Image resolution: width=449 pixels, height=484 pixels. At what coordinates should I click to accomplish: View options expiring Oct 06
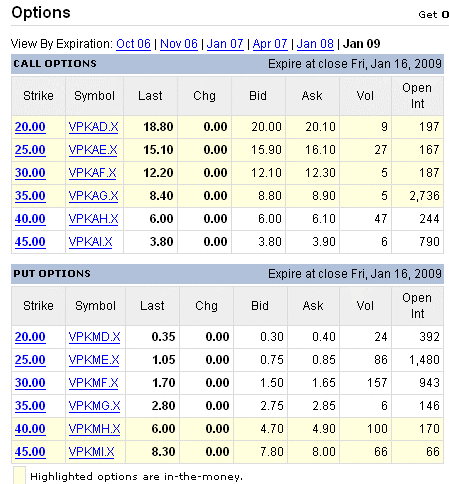(133, 44)
